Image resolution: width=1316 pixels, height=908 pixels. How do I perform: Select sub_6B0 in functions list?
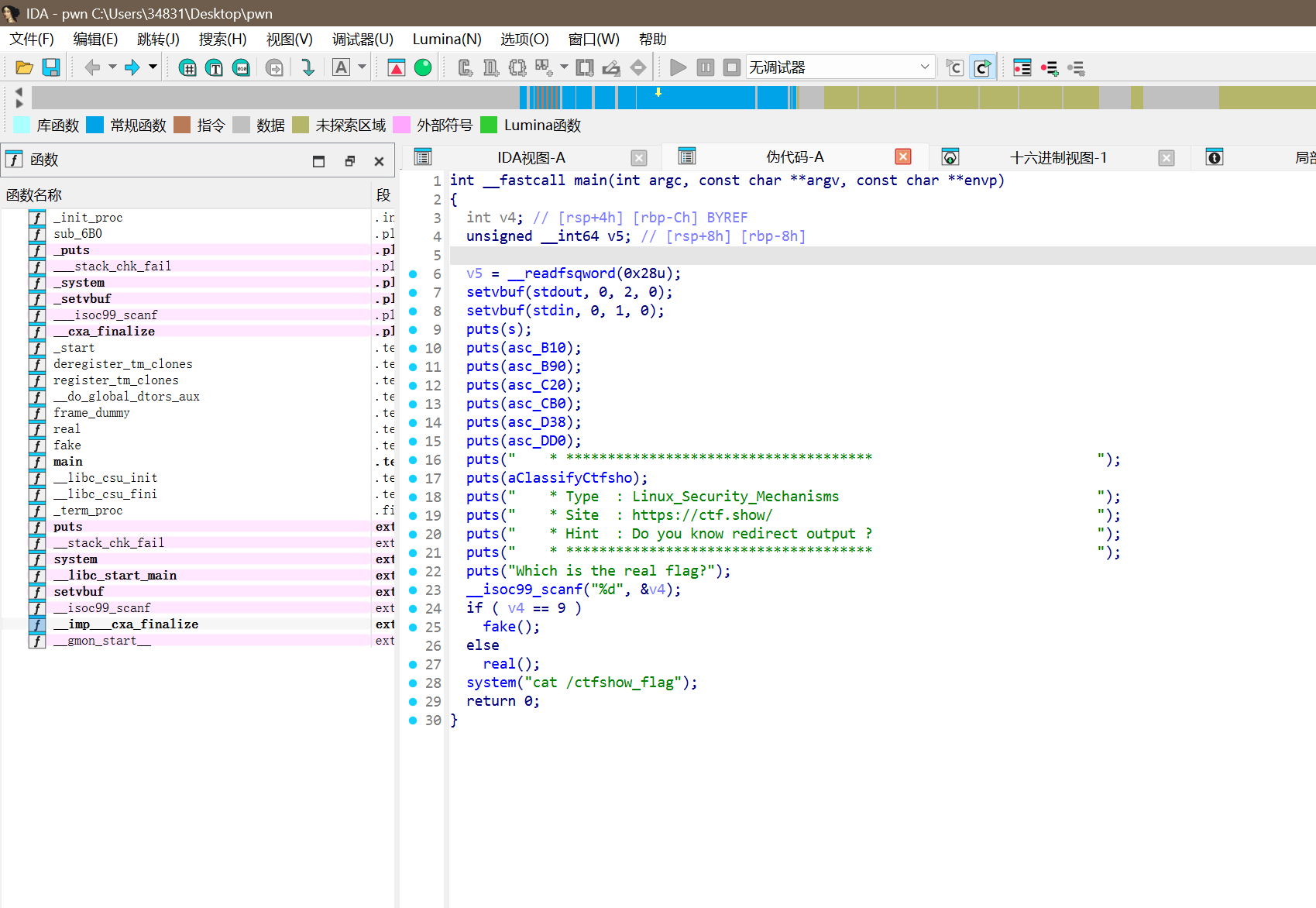77,234
